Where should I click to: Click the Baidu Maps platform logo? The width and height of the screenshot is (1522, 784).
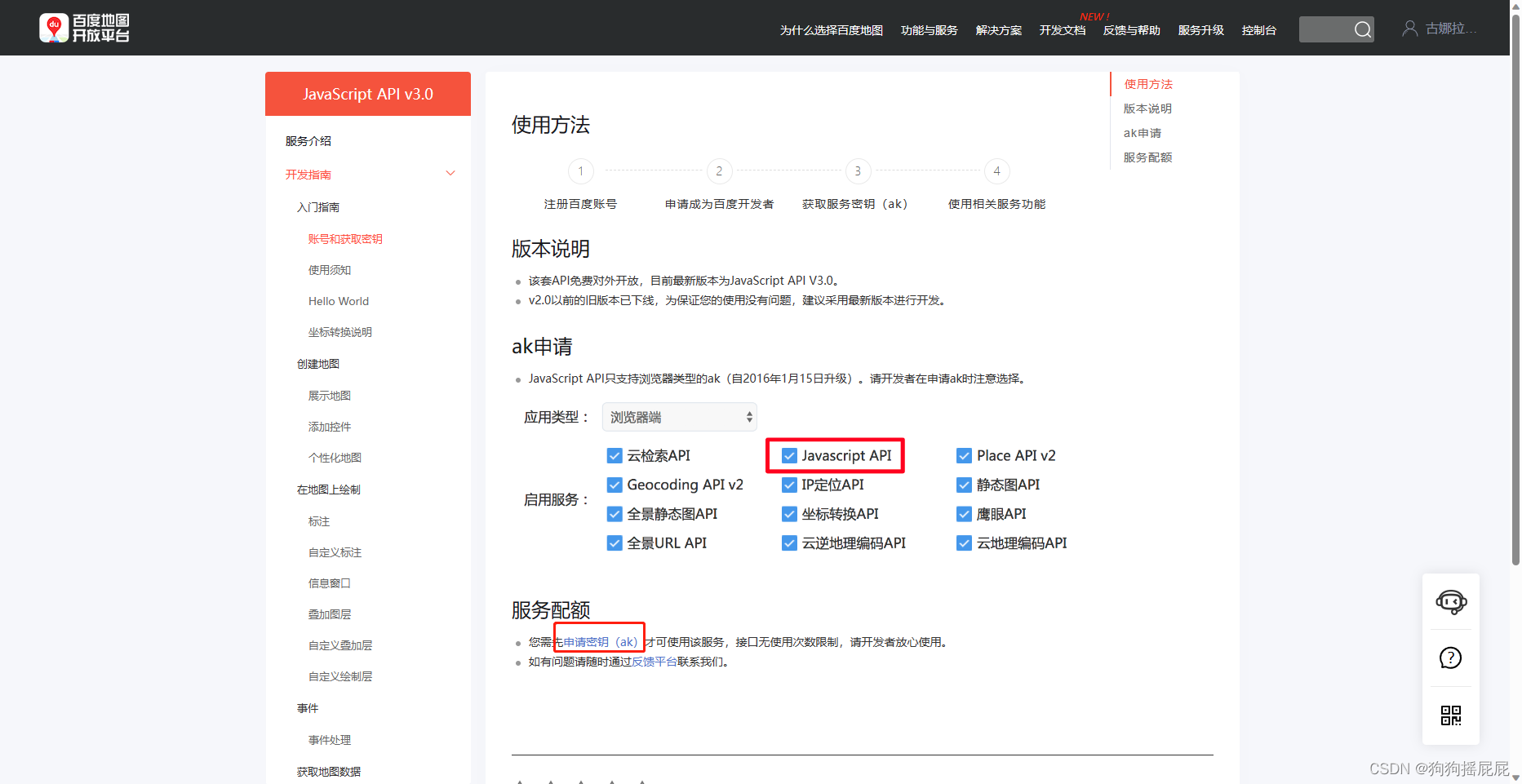(x=84, y=27)
